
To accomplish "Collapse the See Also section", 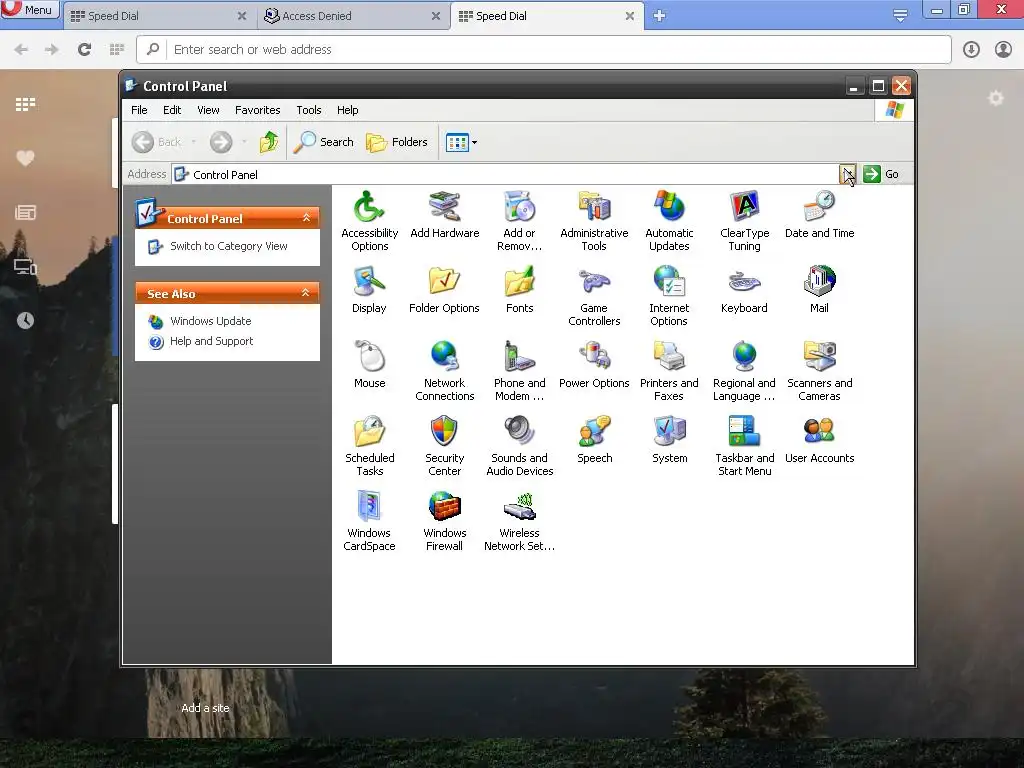I will point(306,293).
